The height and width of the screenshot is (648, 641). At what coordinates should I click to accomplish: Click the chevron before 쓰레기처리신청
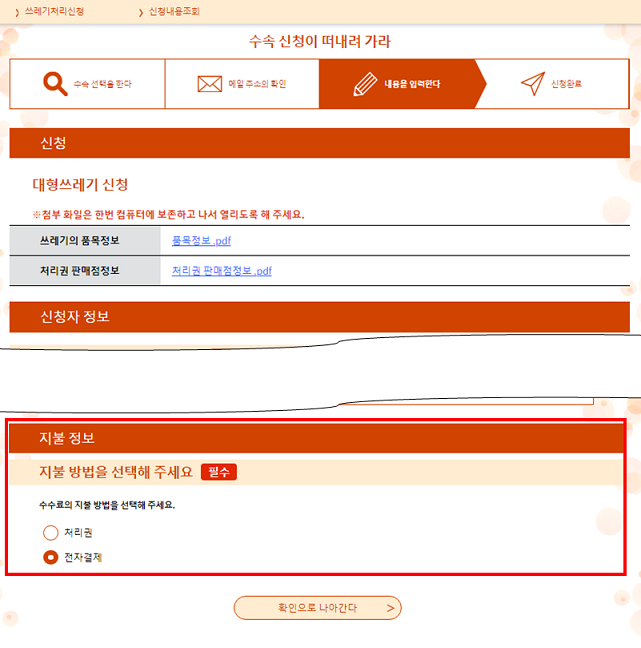[17, 12]
